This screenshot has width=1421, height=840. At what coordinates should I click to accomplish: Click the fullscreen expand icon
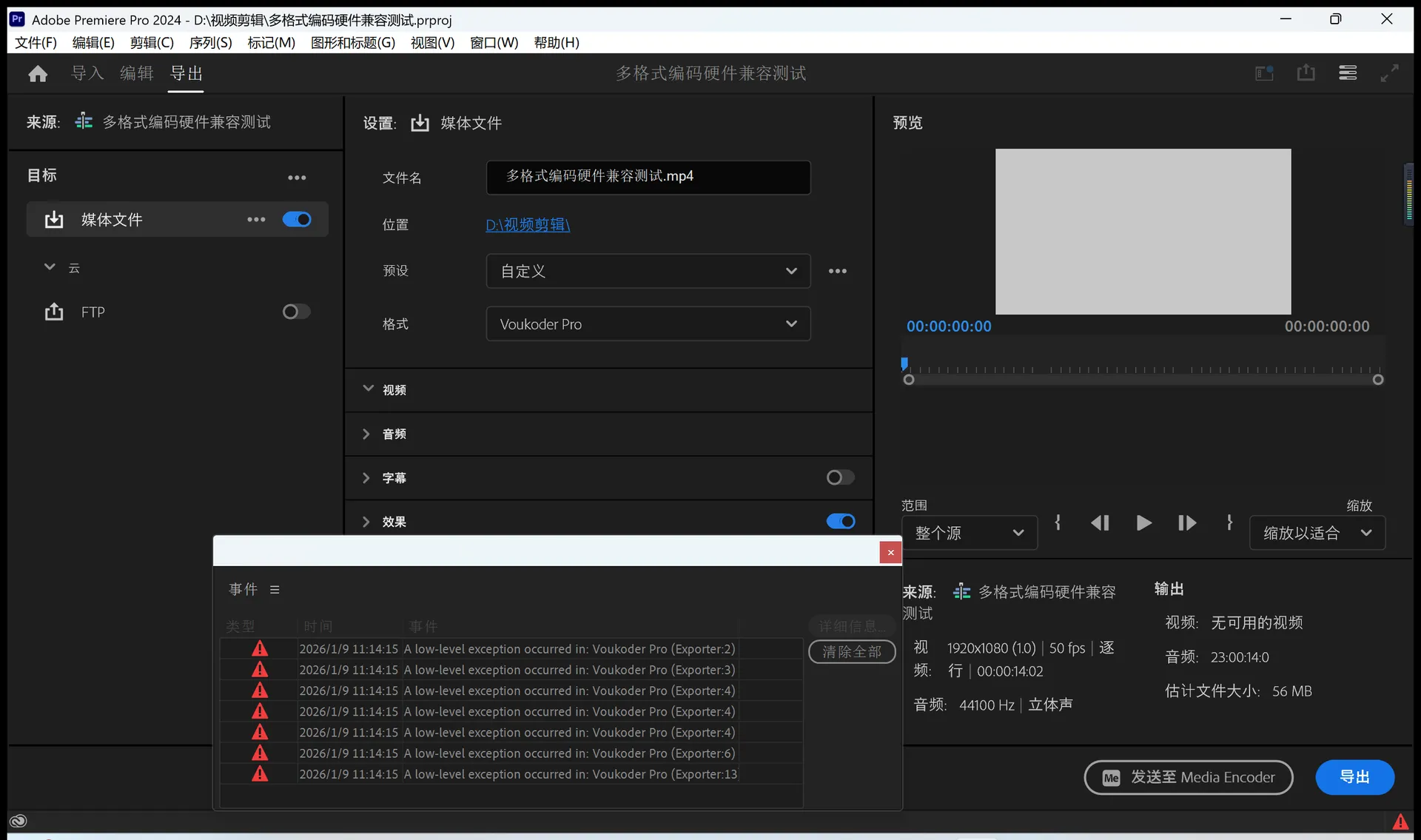point(1389,73)
